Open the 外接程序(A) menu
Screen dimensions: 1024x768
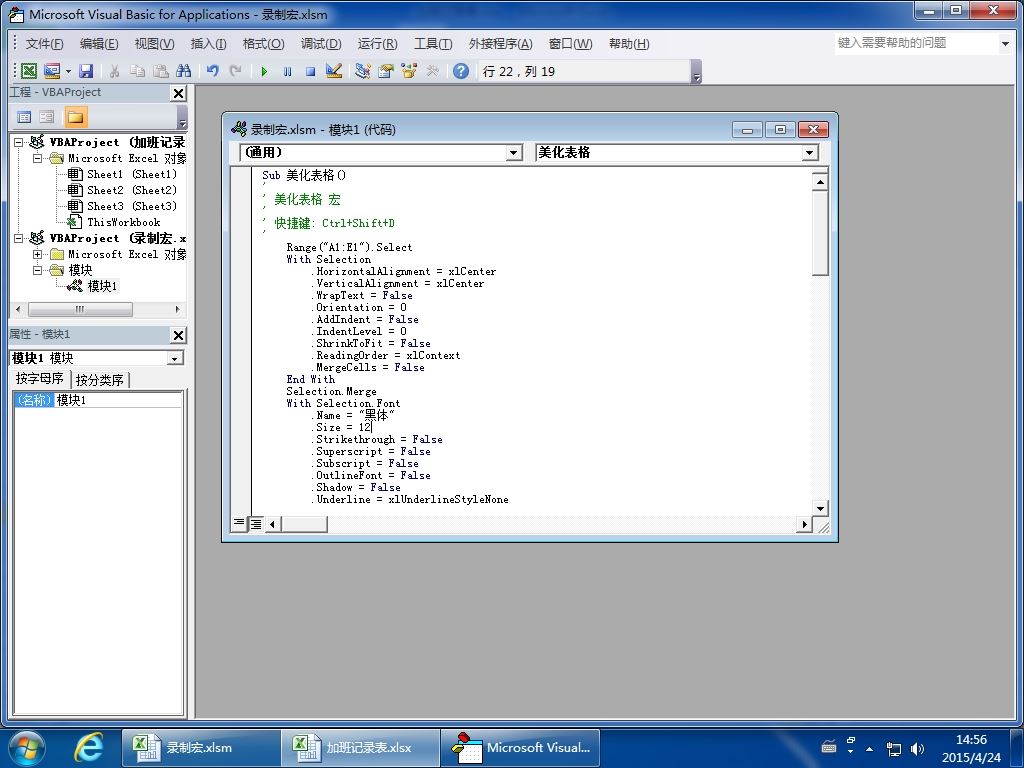point(500,44)
